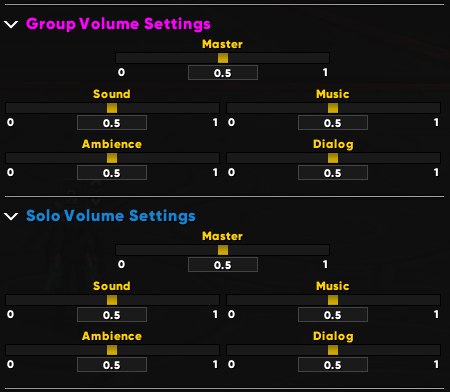
Task: Click the Solo Ambience slider handle
Action: point(112,350)
